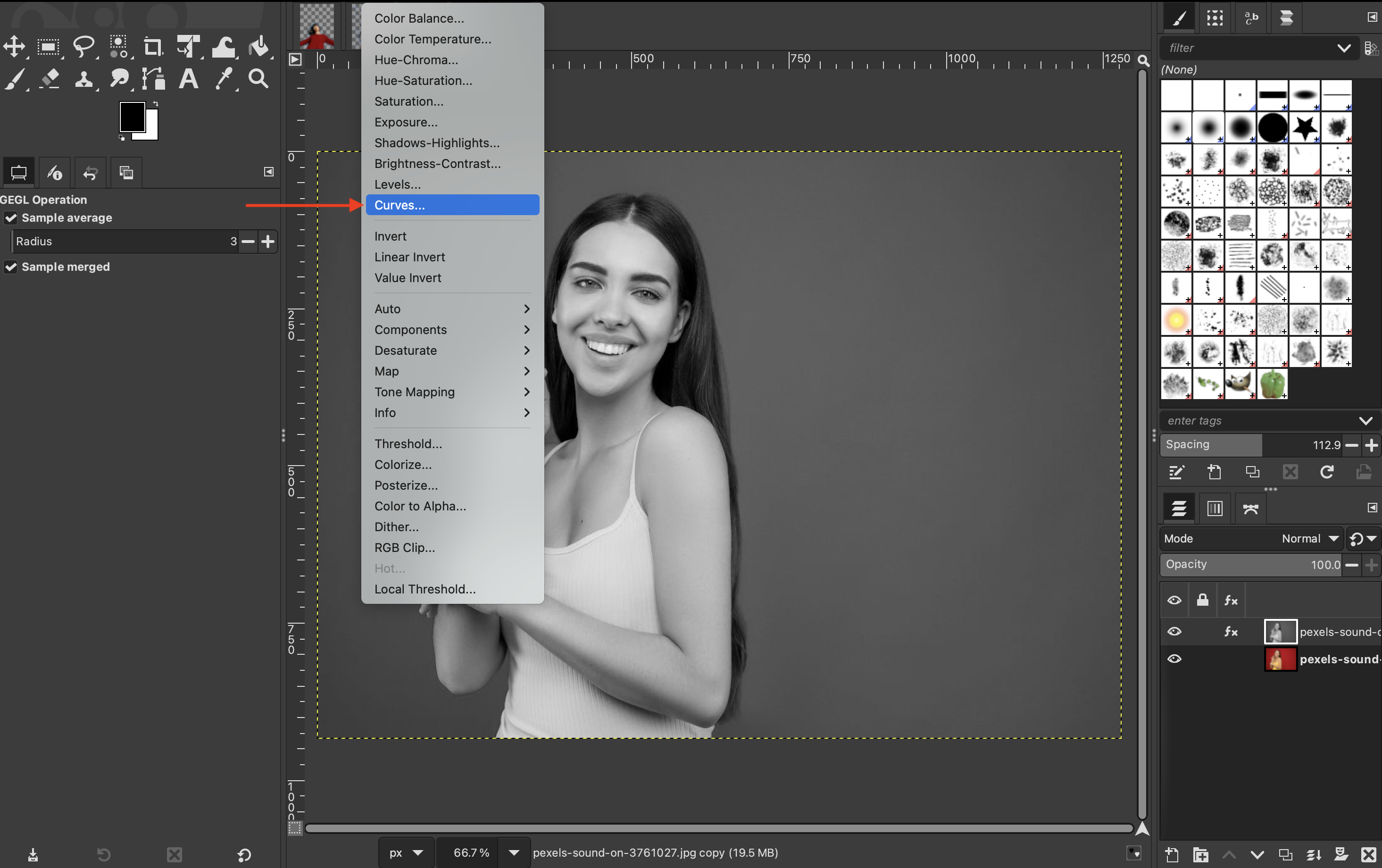Choose Threshold... from the menu
This screenshot has width=1382, height=868.
click(408, 444)
